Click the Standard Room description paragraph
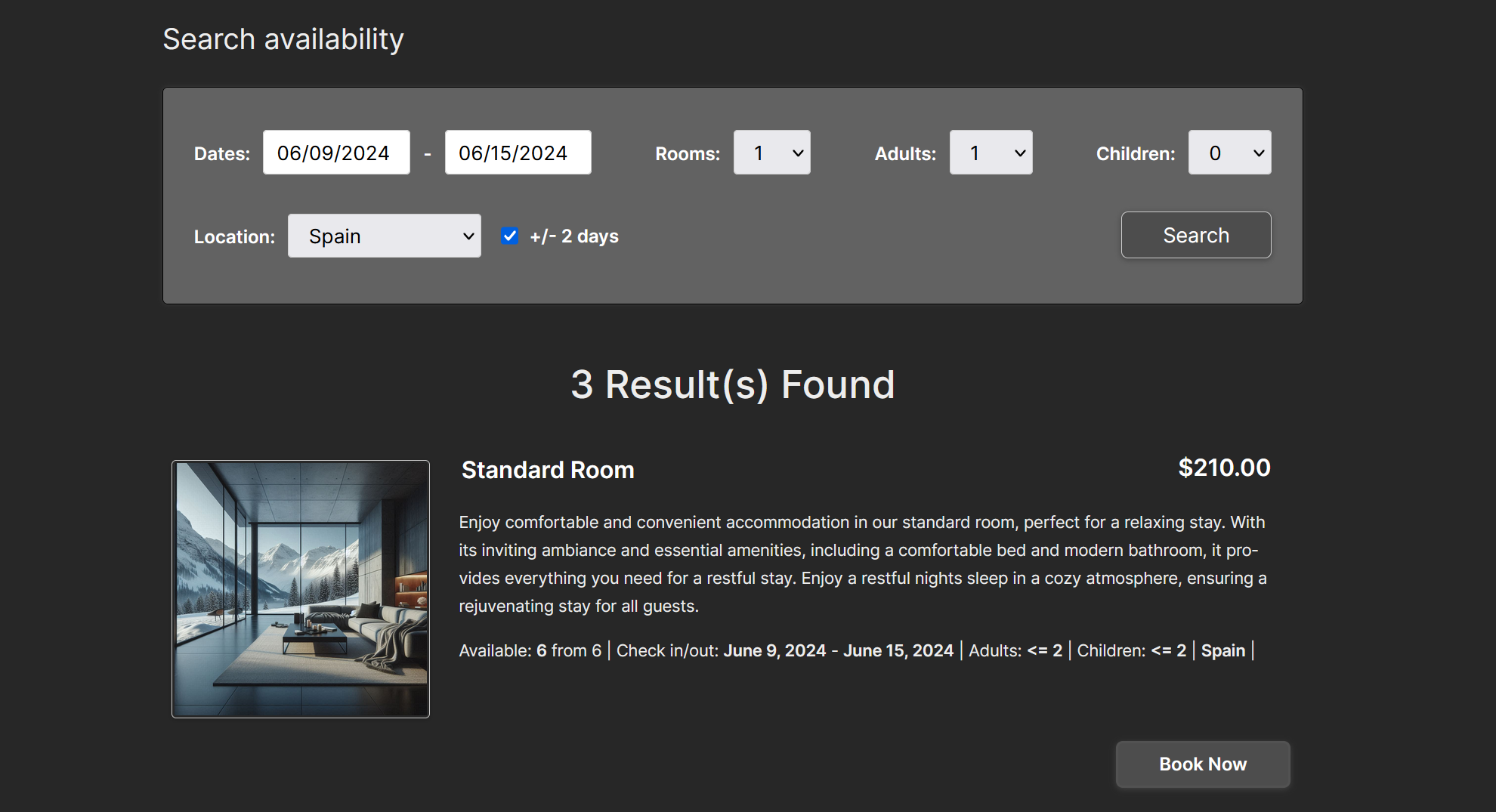The width and height of the screenshot is (1496, 812). point(863,564)
